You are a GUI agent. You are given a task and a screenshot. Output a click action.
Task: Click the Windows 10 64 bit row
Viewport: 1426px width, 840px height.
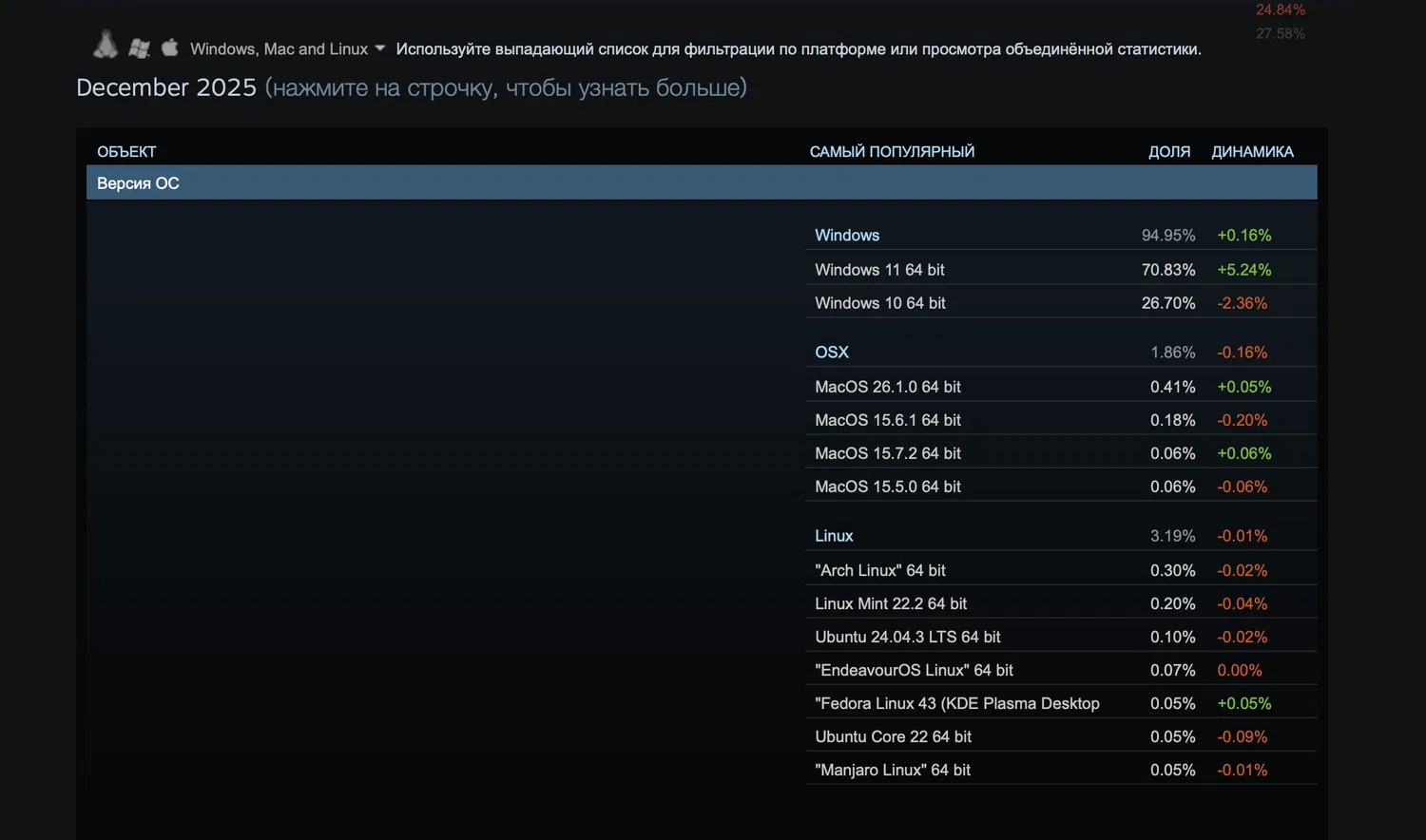(880, 303)
